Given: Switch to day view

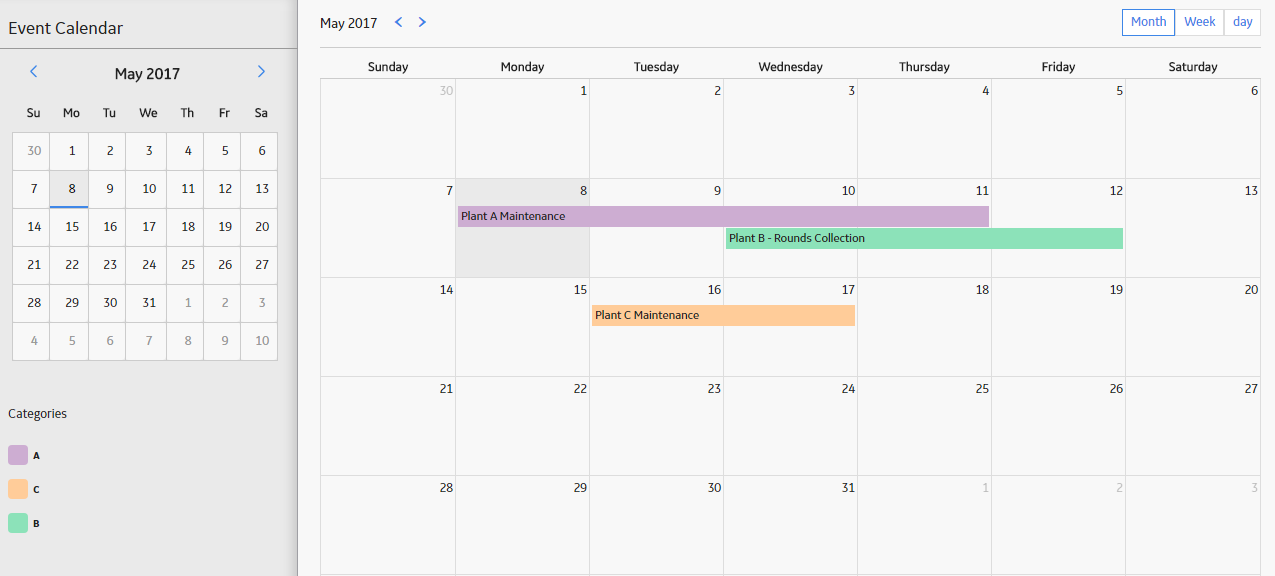Looking at the screenshot, I should coord(1243,22).
